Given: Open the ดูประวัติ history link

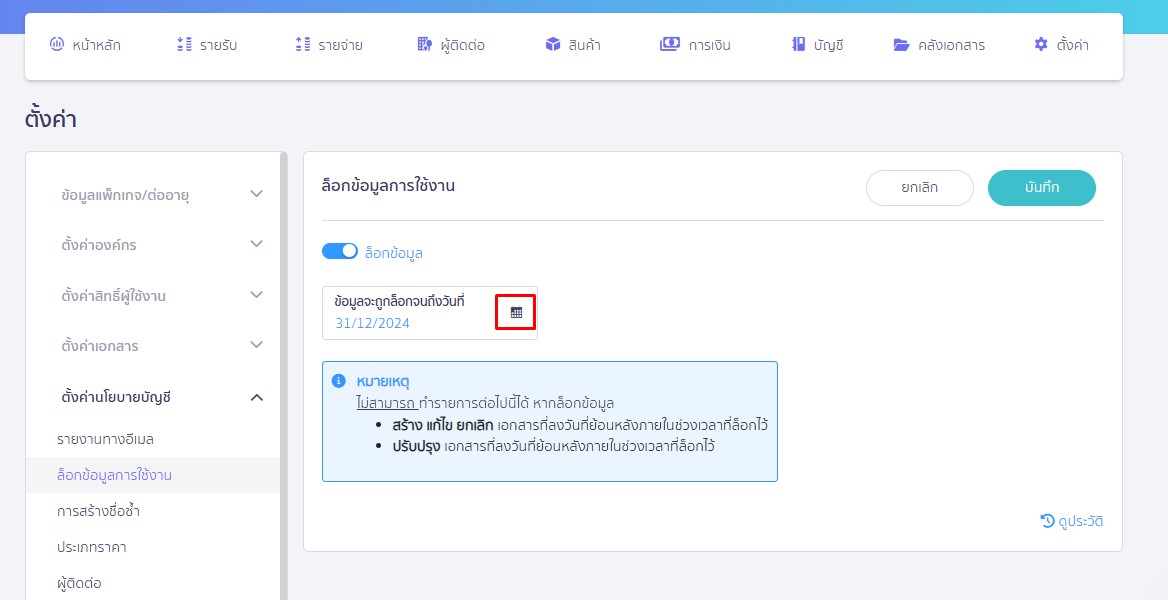Looking at the screenshot, I should [1071, 521].
